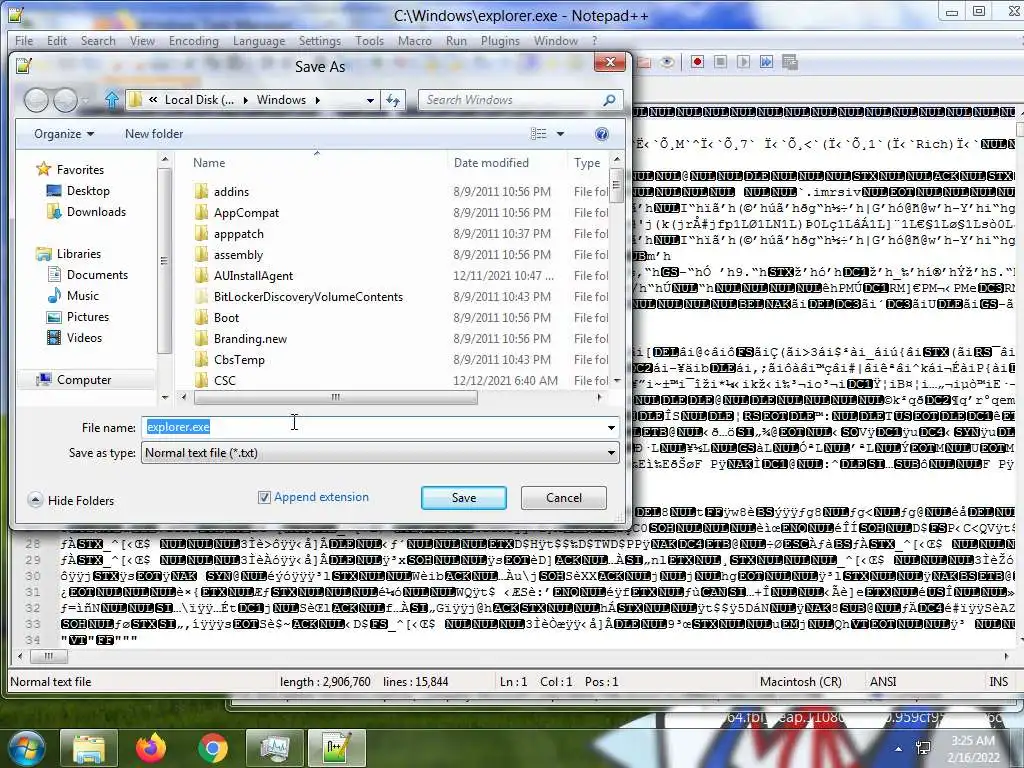This screenshot has height=768, width=1024.
Task: Toggle file monitoring eye icon in toolbar
Action: pyautogui.click(x=667, y=62)
